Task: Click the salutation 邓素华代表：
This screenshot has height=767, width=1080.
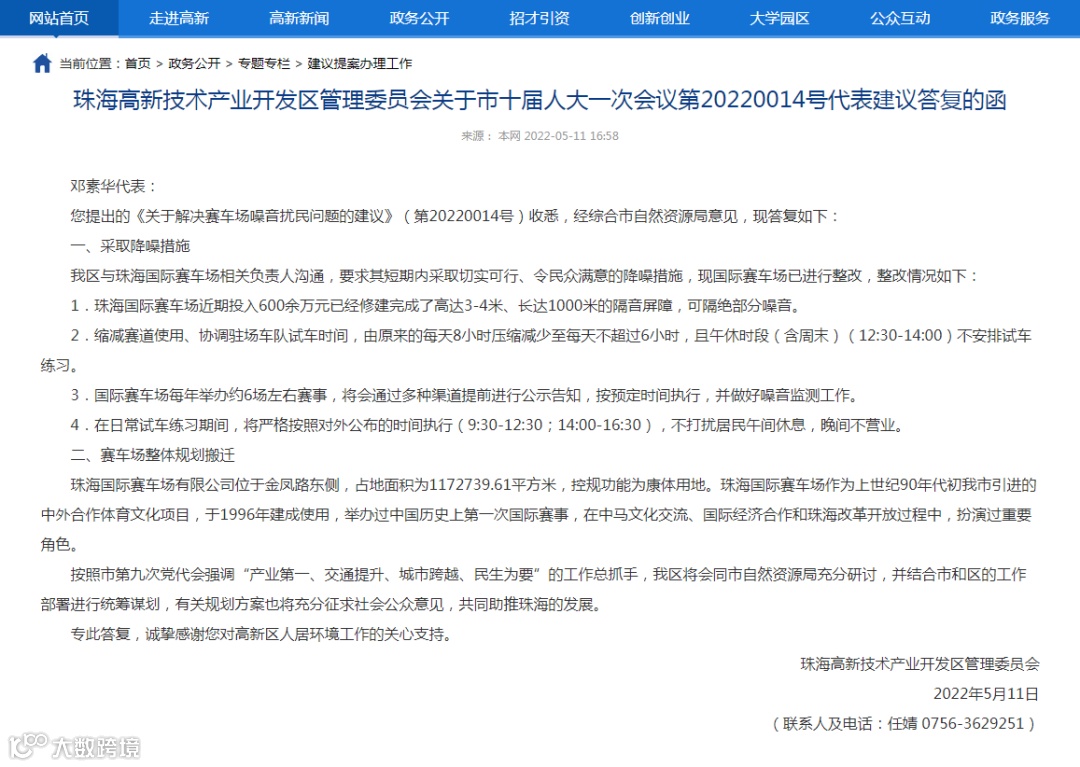Action: [114, 186]
